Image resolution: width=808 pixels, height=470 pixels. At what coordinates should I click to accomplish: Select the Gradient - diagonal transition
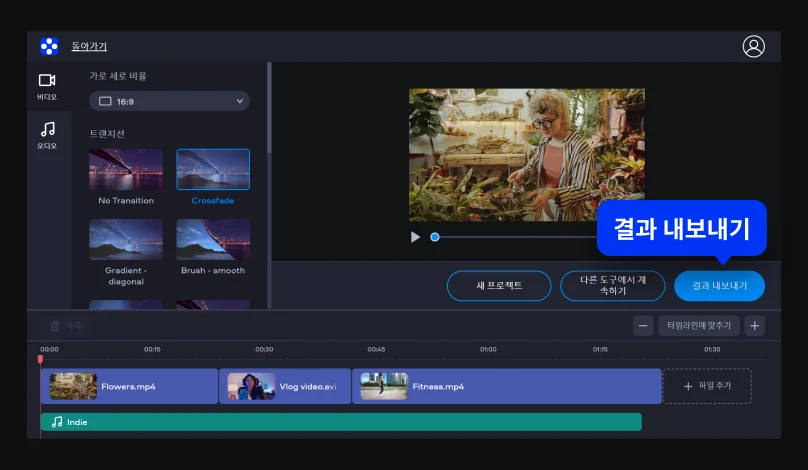pos(126,239)
